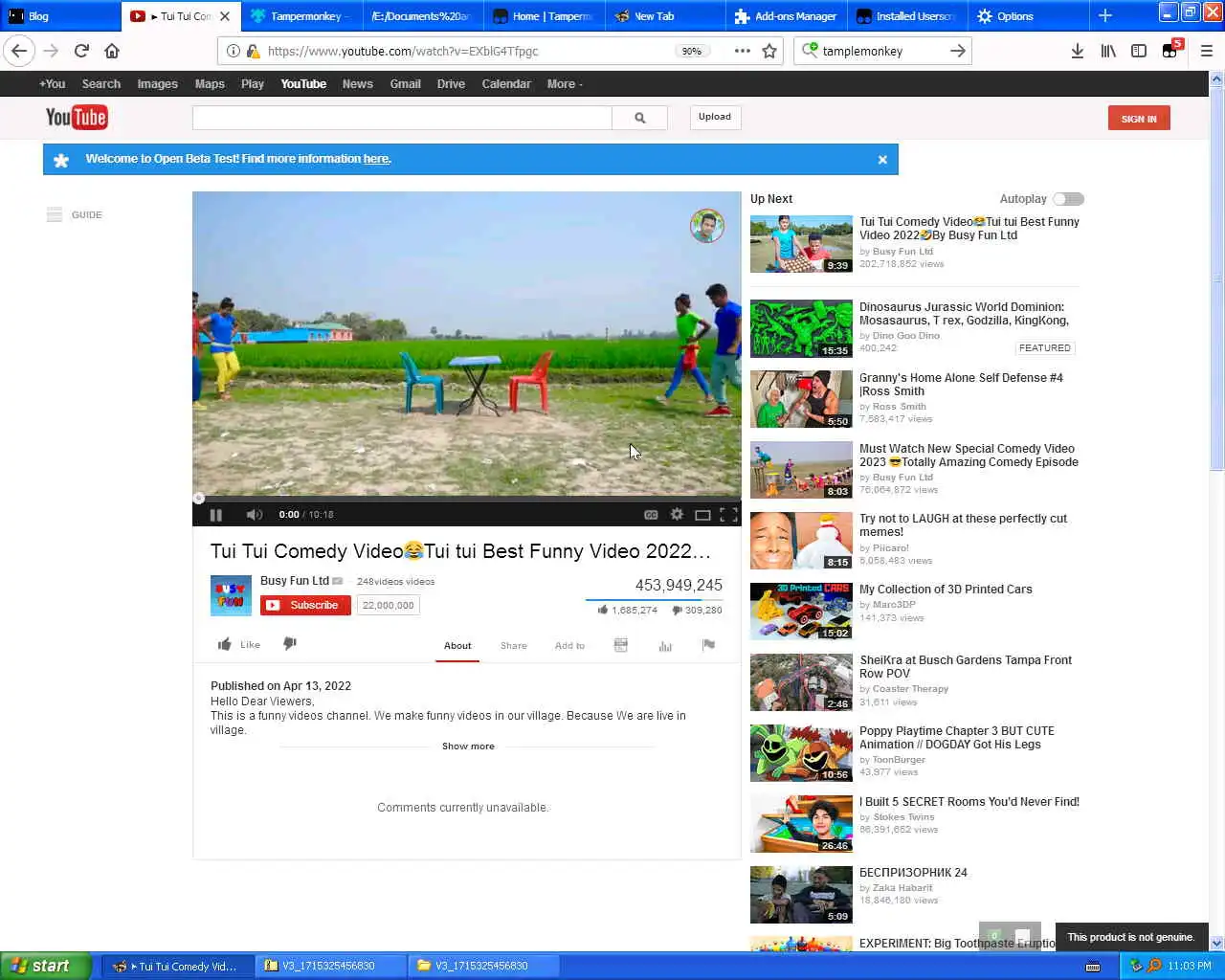The image size is (1225, 980).
Task: Click 453,949,245 view count
Action: 679,585
